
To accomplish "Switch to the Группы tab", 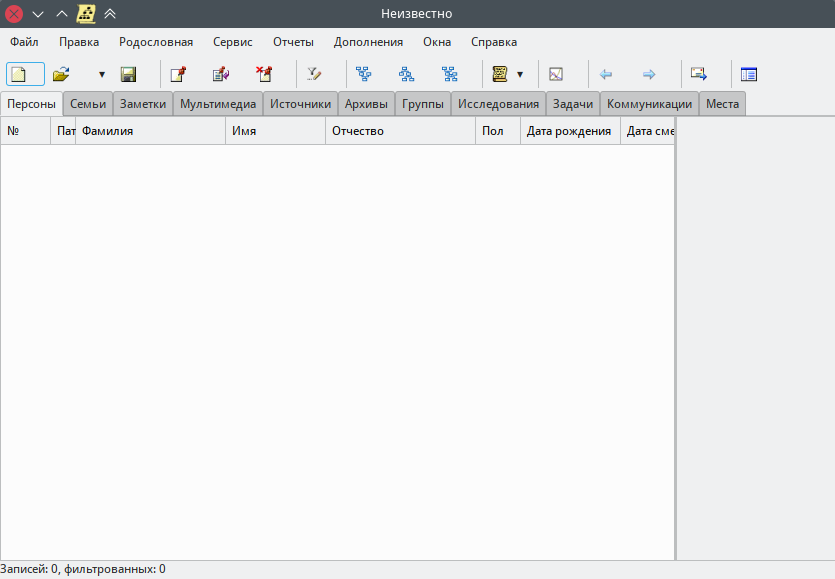I will 423,104.
